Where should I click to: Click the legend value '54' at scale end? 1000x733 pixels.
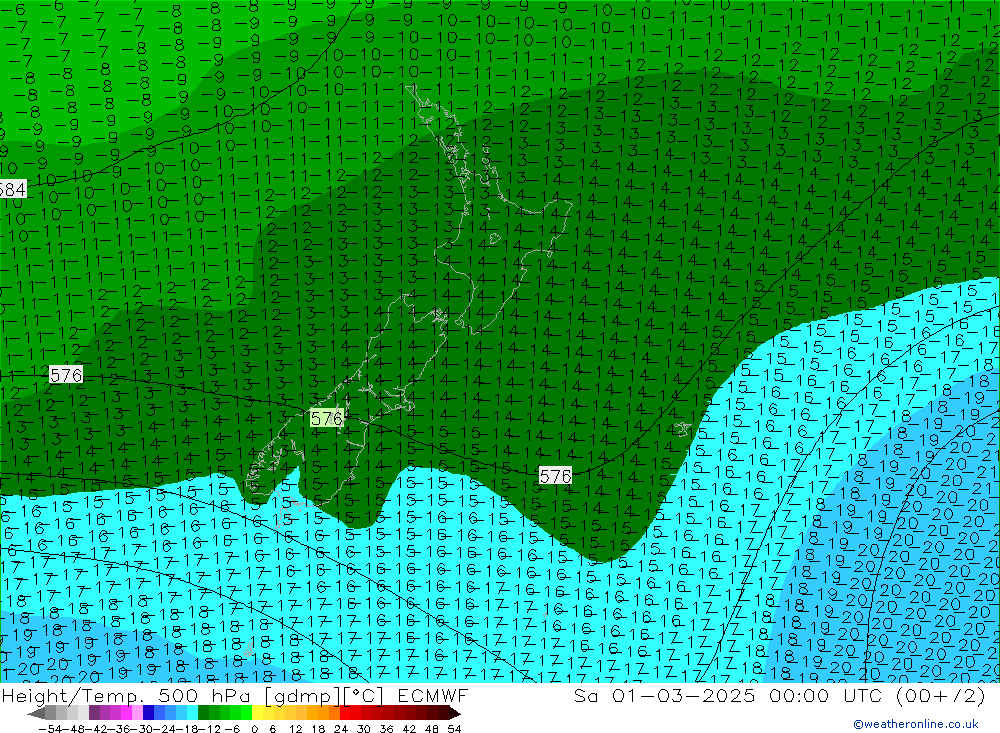pos(454,729)
